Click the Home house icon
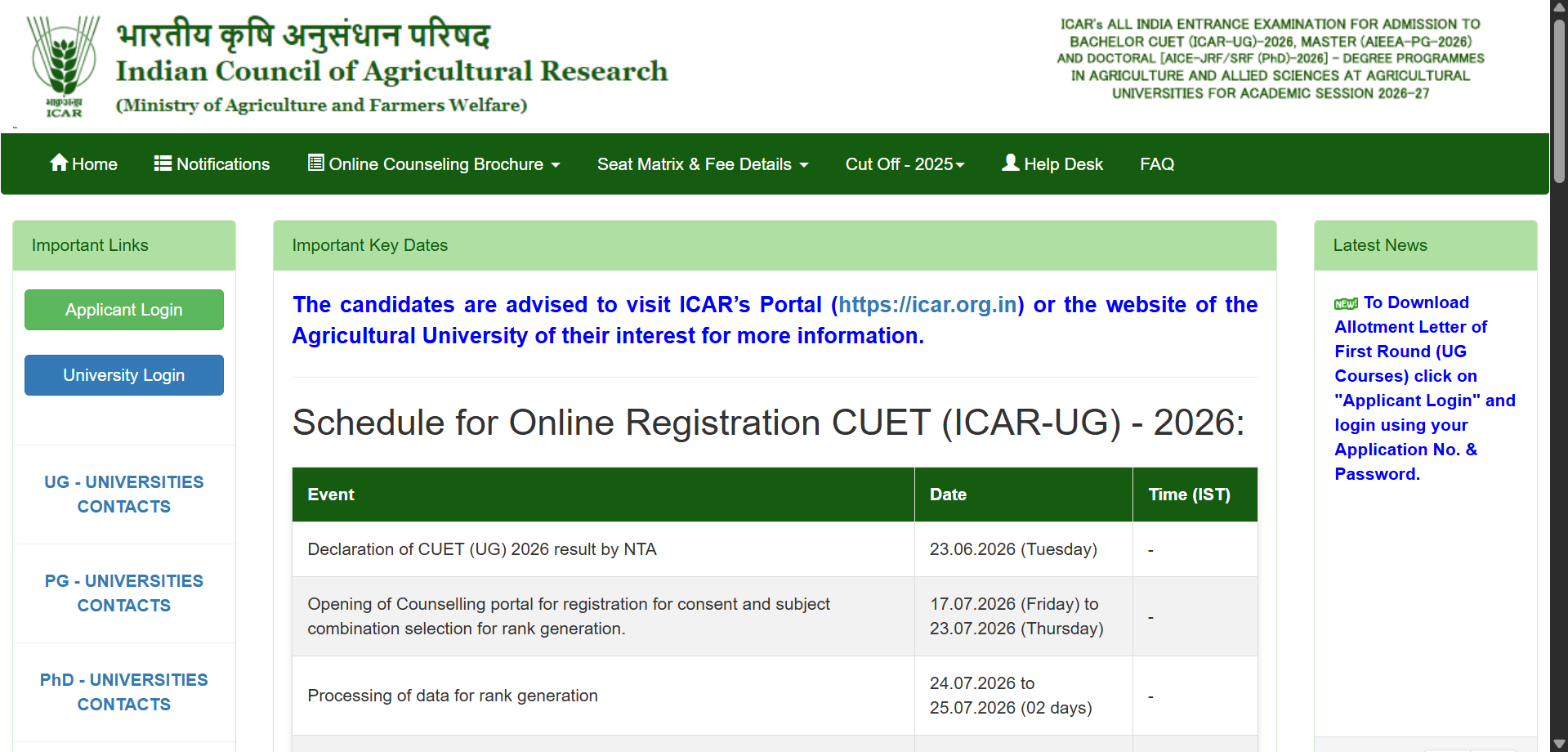The width and height of the screenshot is (1568, 752). tap(59, 163)
